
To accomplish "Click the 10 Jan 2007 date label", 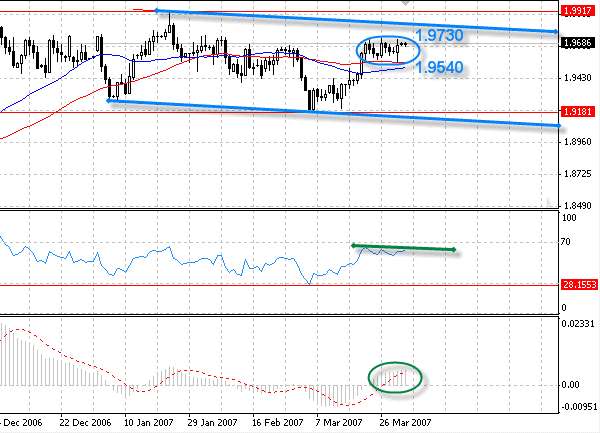I will (148, 423).
